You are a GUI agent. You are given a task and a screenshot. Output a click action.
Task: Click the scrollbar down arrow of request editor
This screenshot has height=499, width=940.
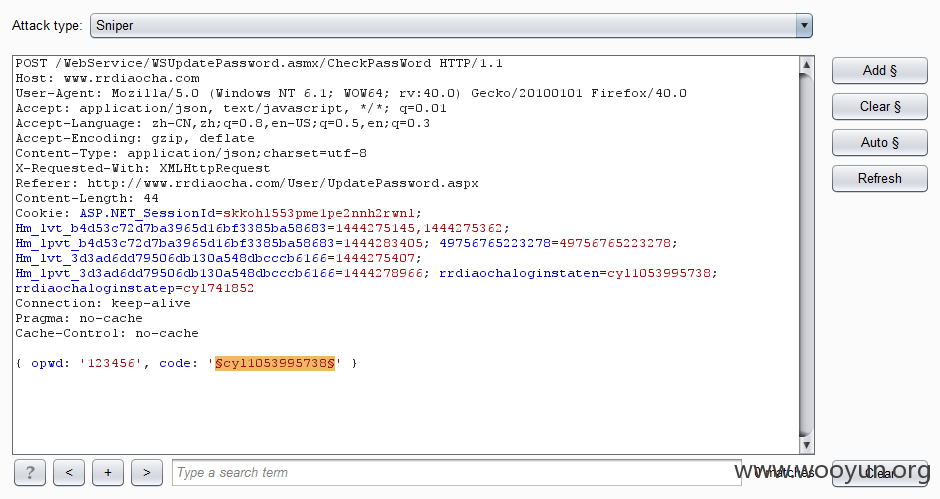806,445
